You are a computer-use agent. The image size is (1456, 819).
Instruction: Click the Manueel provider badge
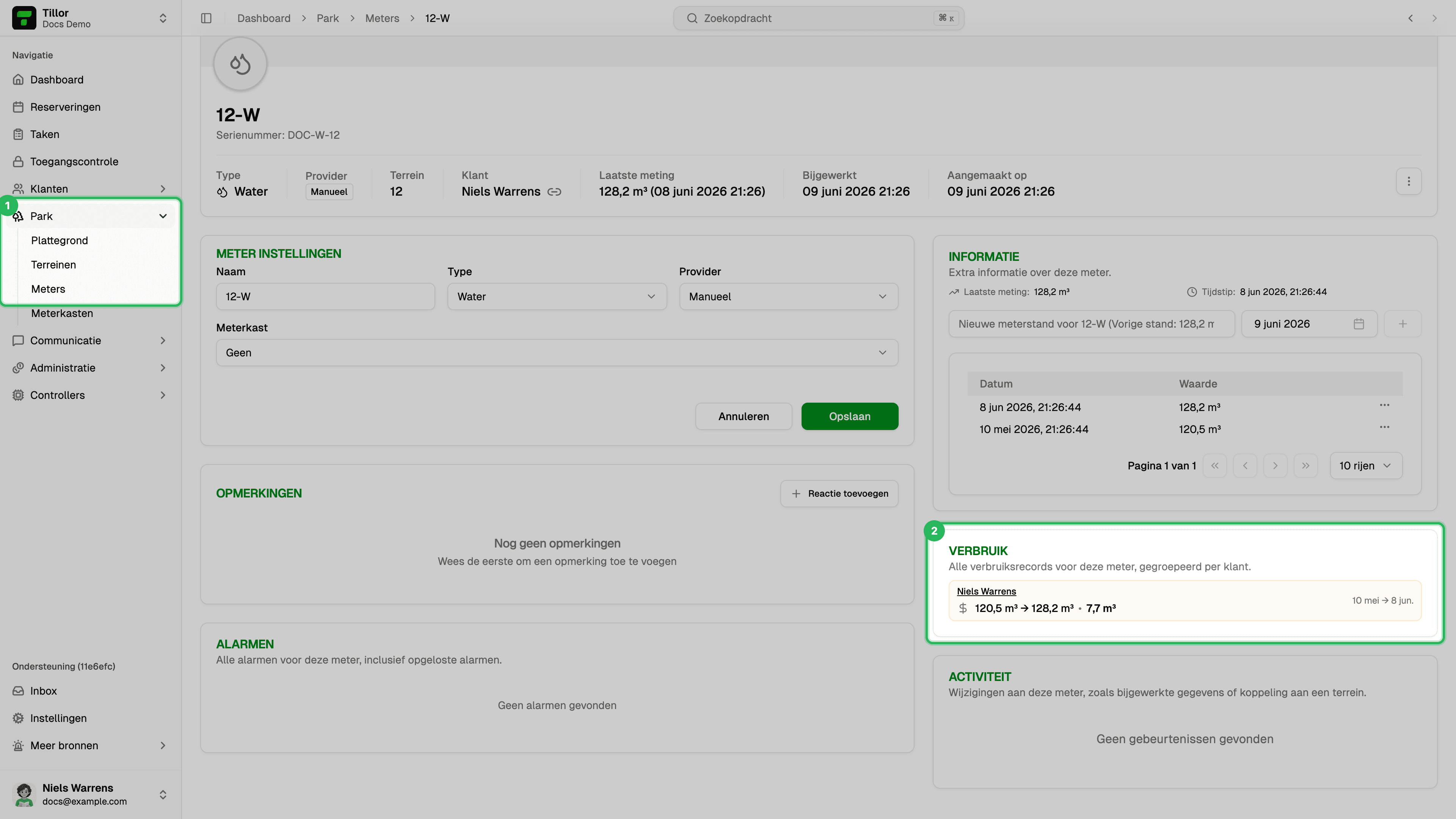coord(329,191)
